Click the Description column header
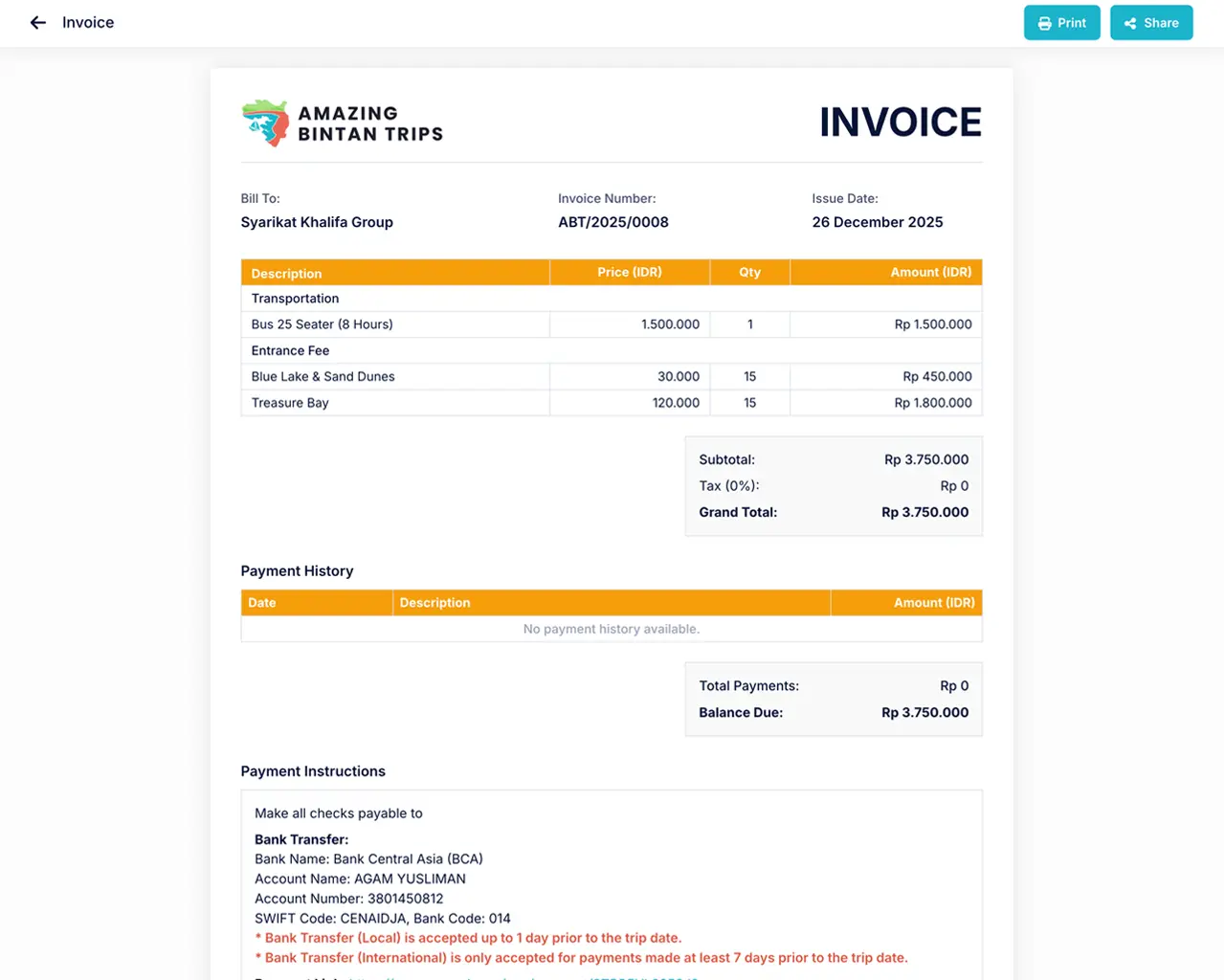This screenshot has width=1225, height=980. coord(286,273)
